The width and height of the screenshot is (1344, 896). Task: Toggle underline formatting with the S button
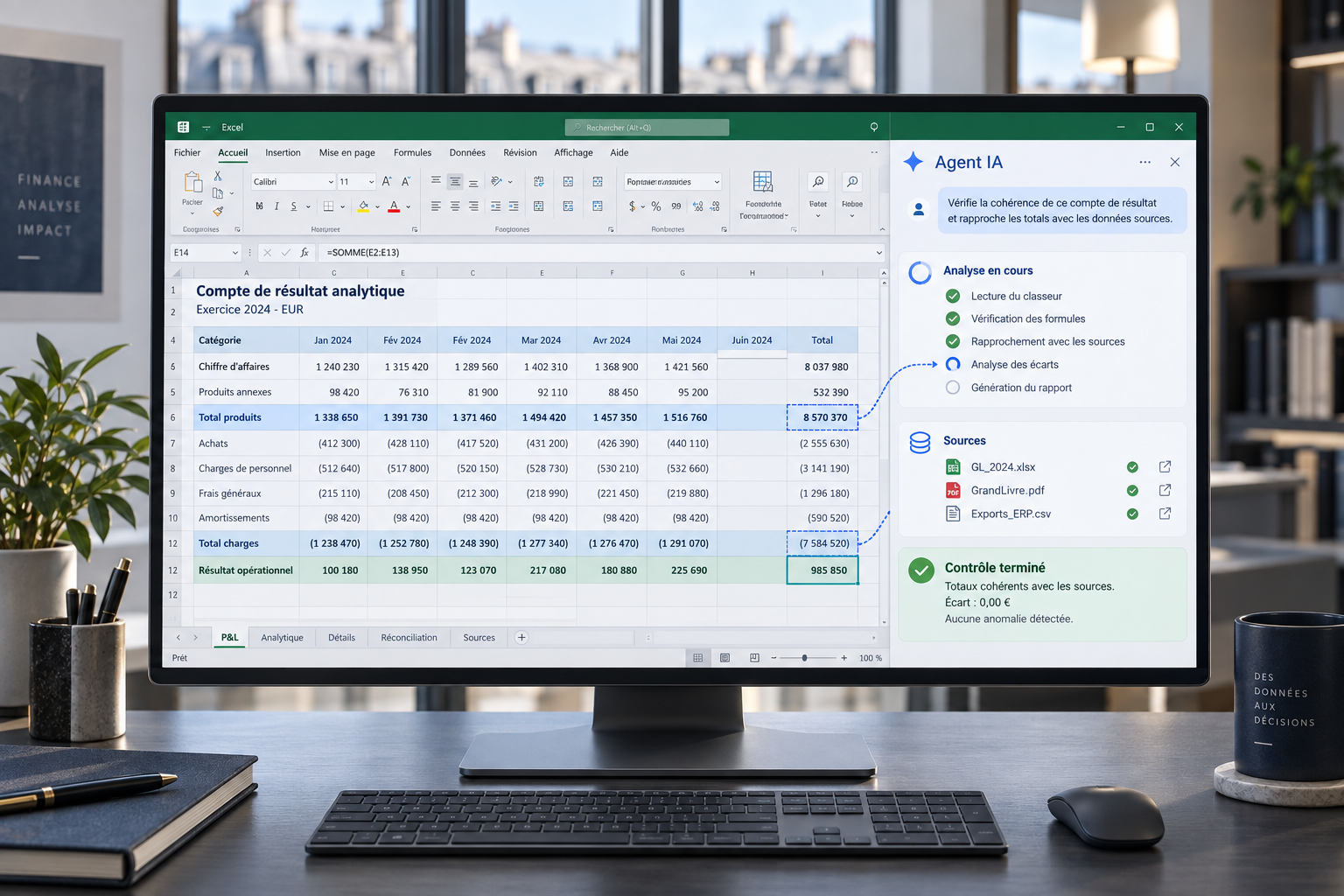[294, 206]
